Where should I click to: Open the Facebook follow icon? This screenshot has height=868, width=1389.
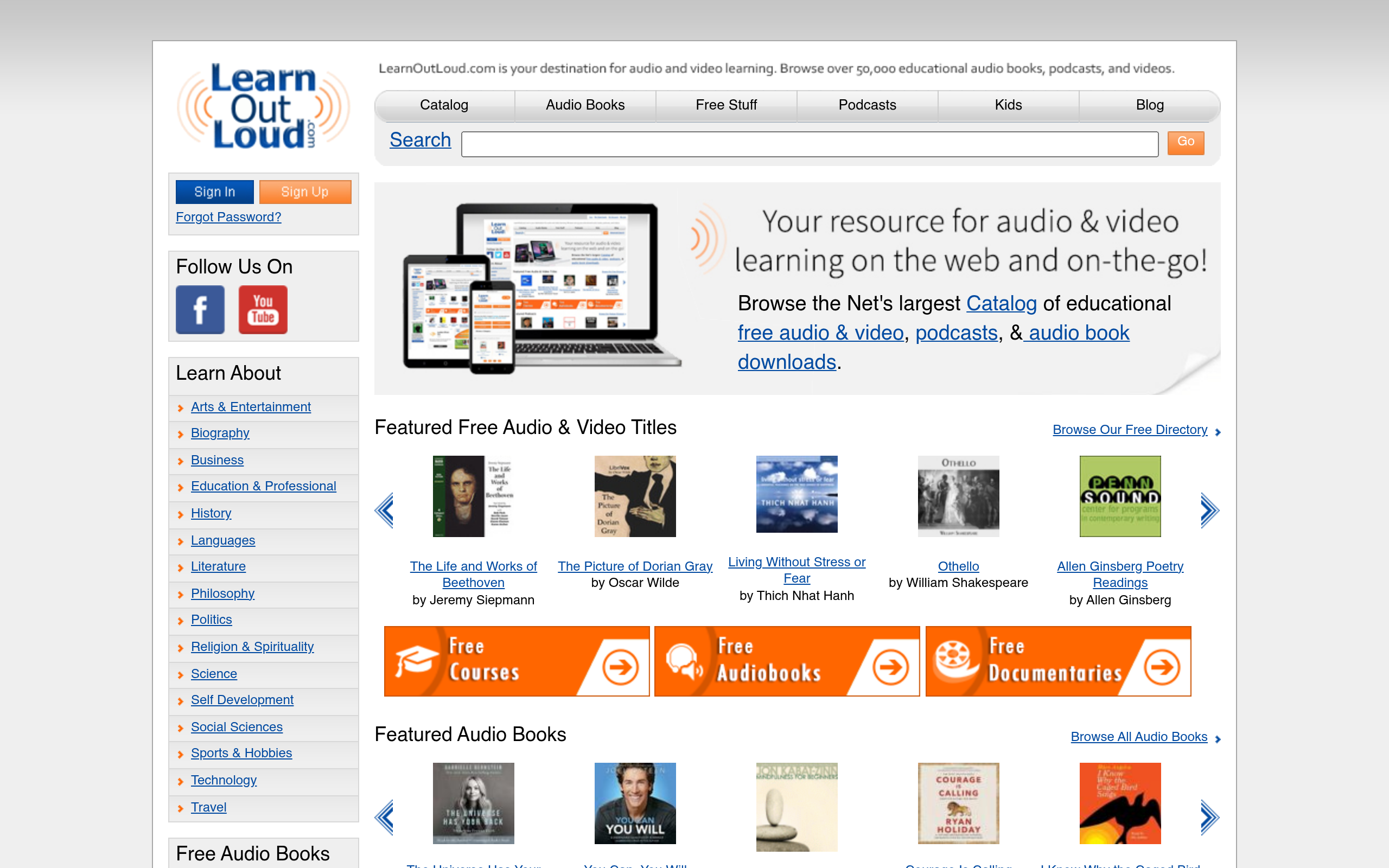tap(200, 309)
